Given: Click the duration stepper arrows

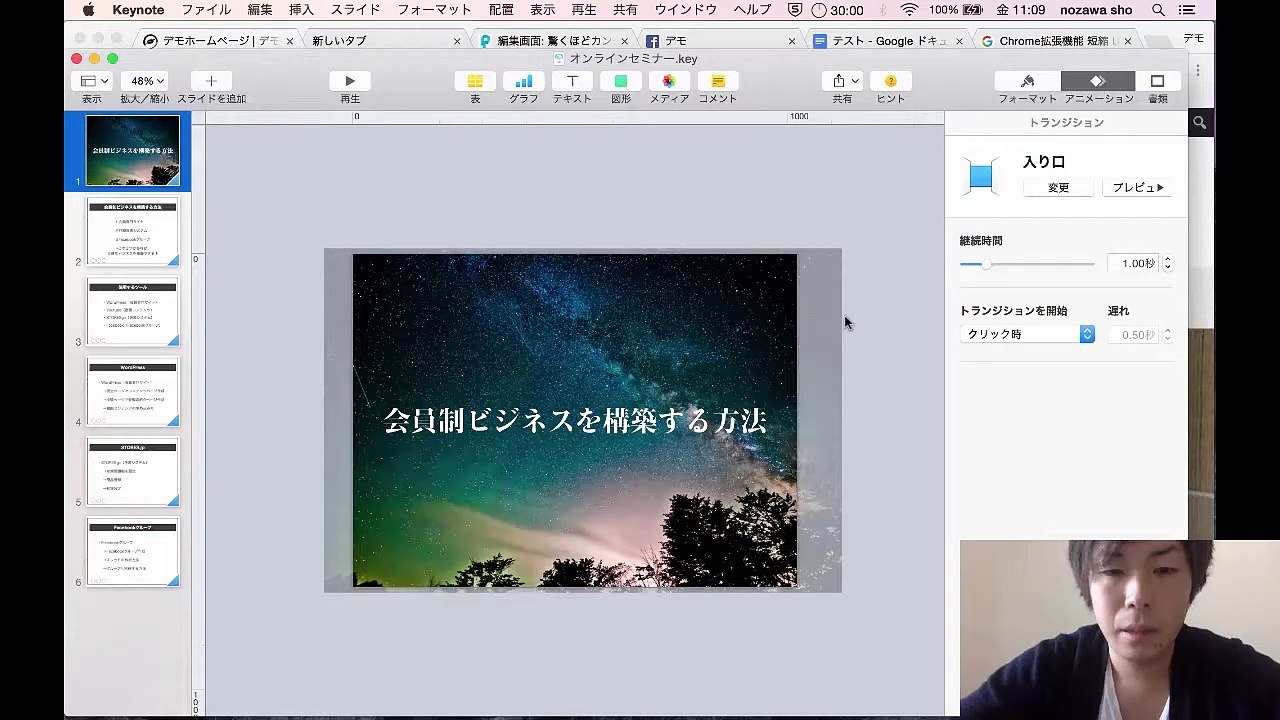Looking at the screenshot, I should click(1167, 264).
